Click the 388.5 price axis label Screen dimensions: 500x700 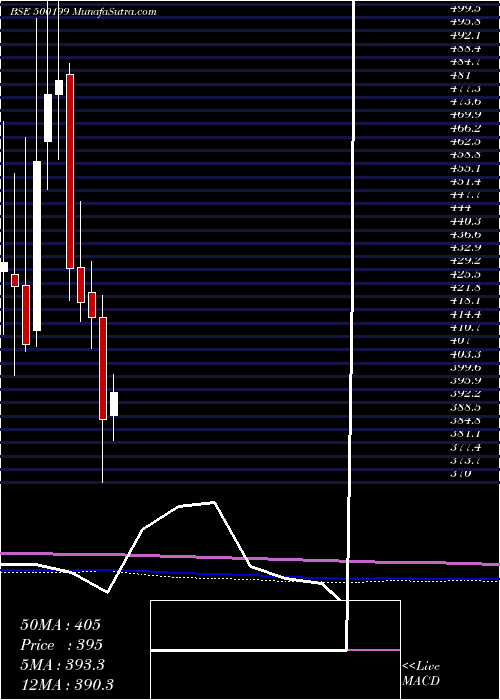click(x=465, y=408)
